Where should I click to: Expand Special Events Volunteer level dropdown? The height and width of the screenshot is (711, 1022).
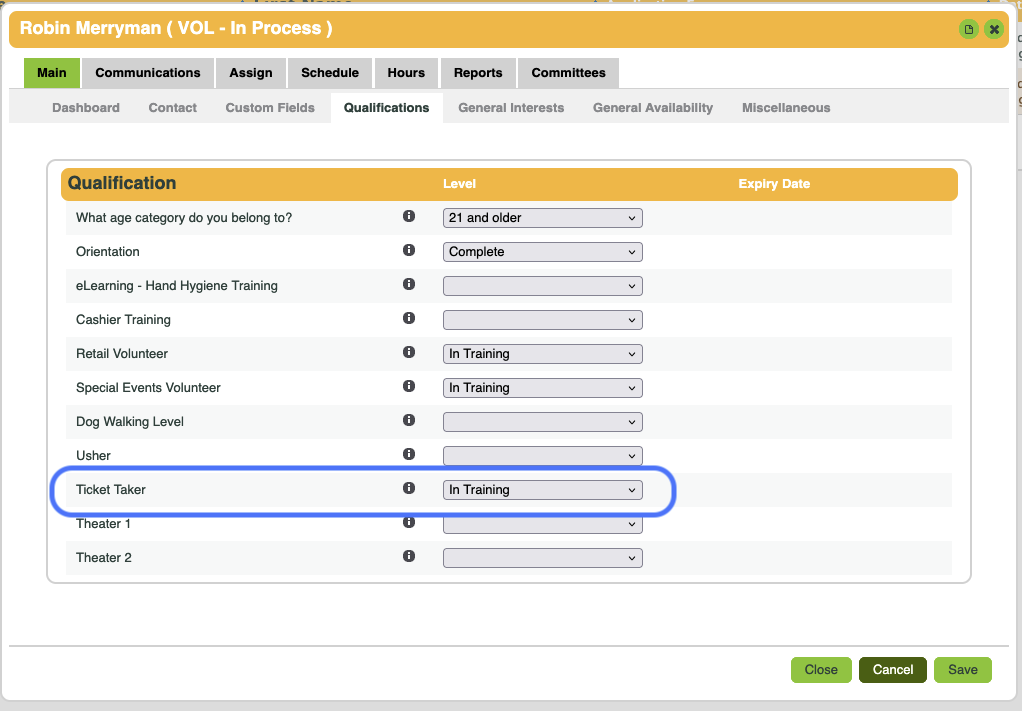pos(542,388)
